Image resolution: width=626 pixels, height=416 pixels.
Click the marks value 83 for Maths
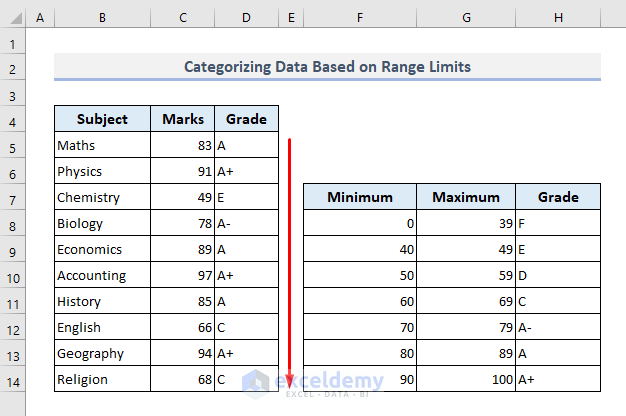point(182,145)
